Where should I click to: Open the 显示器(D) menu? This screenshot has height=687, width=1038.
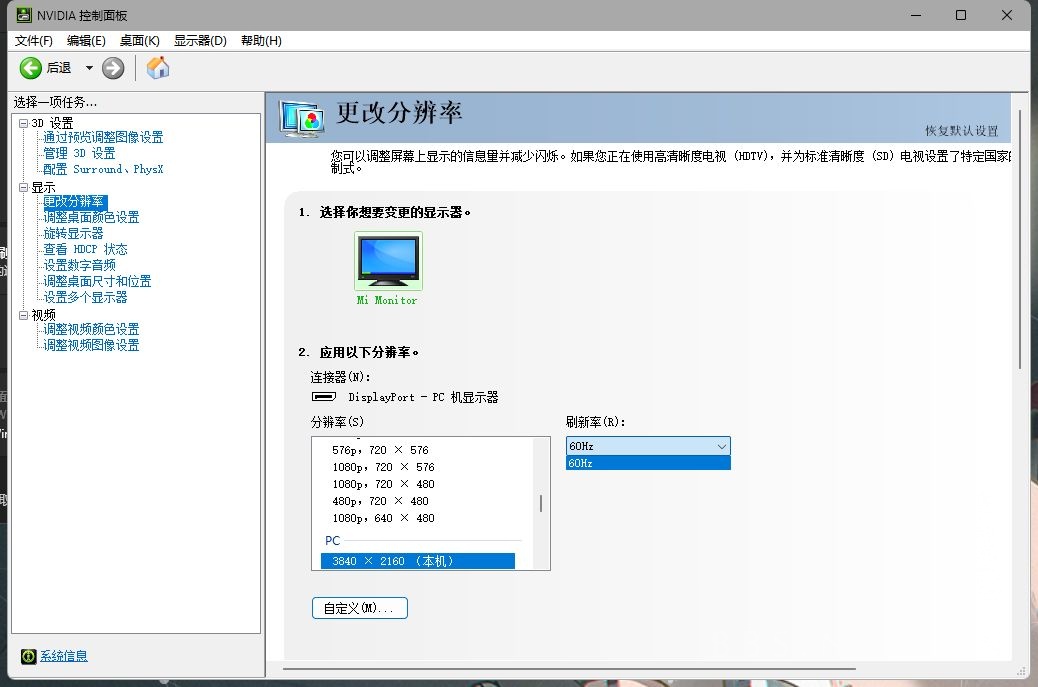click(198, 40)
